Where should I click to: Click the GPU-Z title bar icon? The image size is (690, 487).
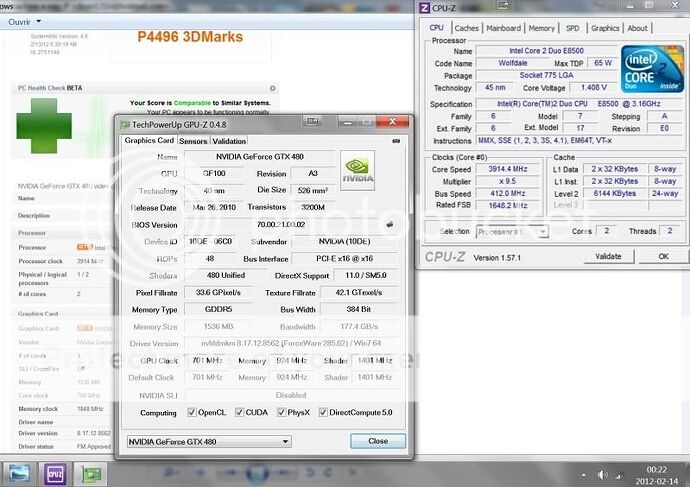pyautogui.click(x=124, y=124)
